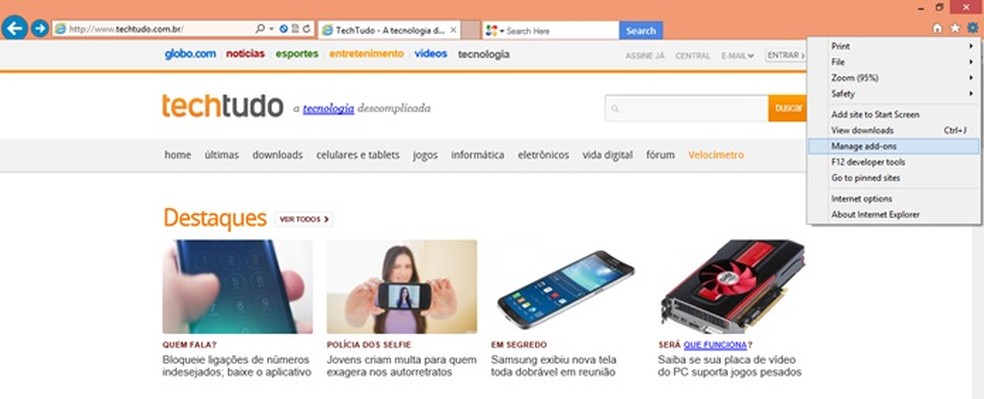Image resolution: width=984 pixels, height=399 pixels.
Task: Click the blue blocked-content icon in the address bar
Action: 284,29
